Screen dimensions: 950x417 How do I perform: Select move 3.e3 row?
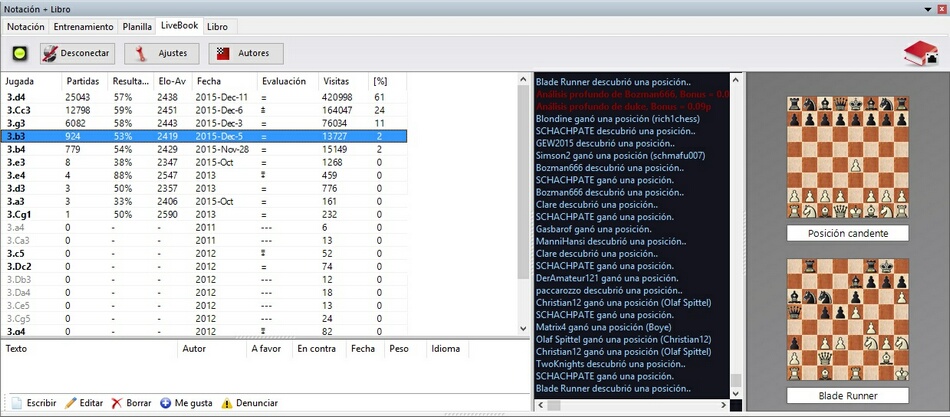click(204, 162)
